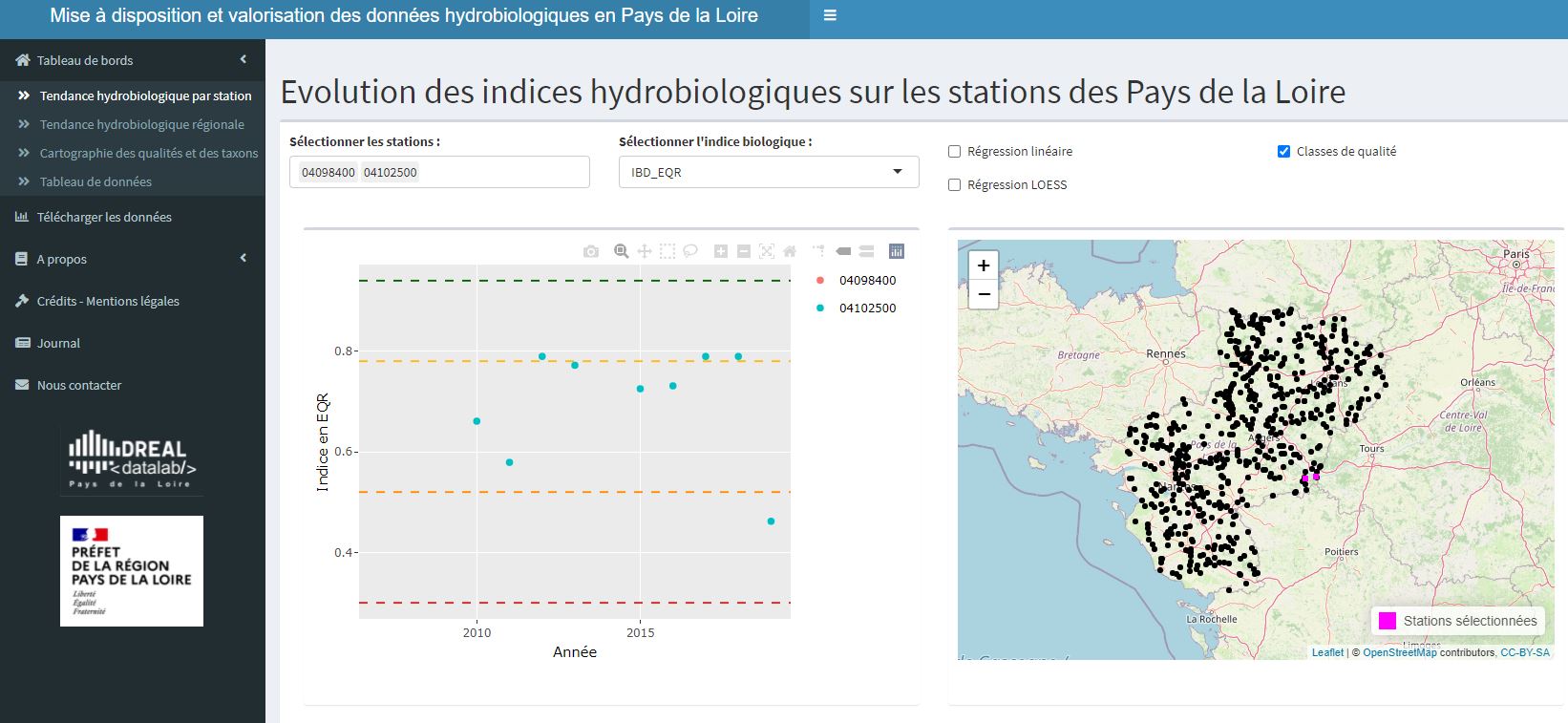Autoscale the chart axes
Screen dimensions: 1568x723
(x=767, y=251)
